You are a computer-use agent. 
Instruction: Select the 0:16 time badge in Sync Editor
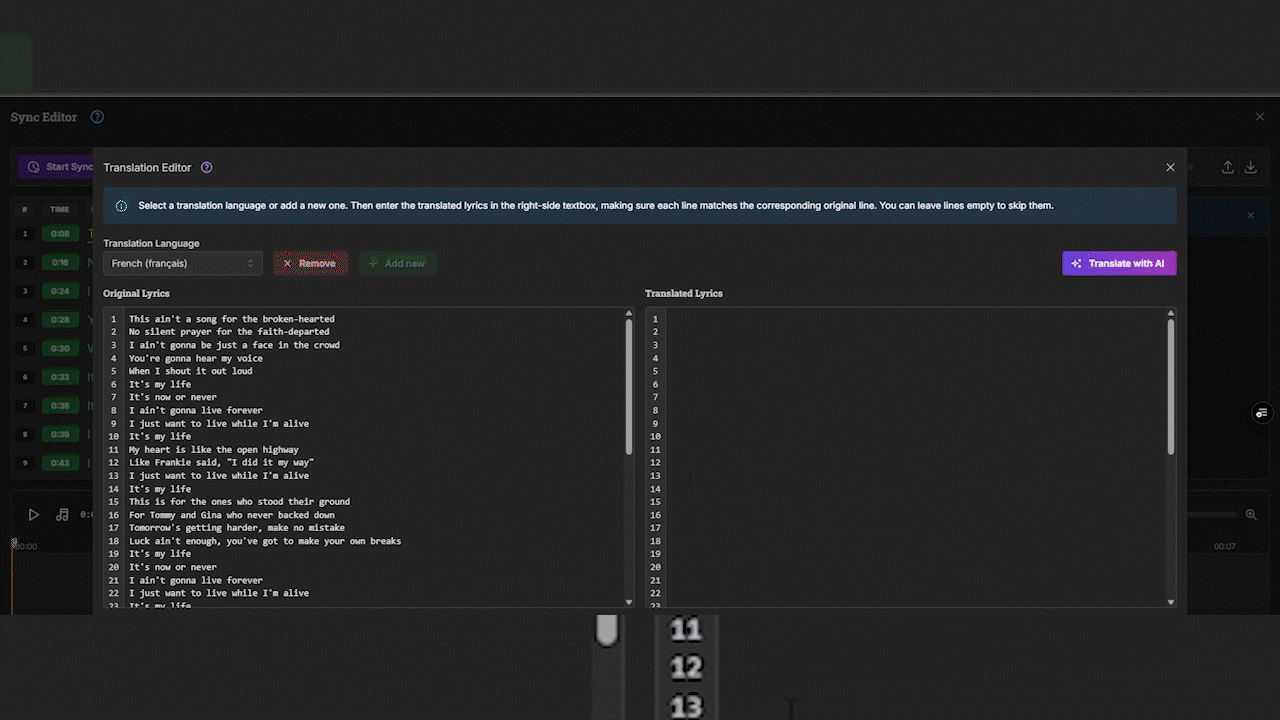click(60, 262)
